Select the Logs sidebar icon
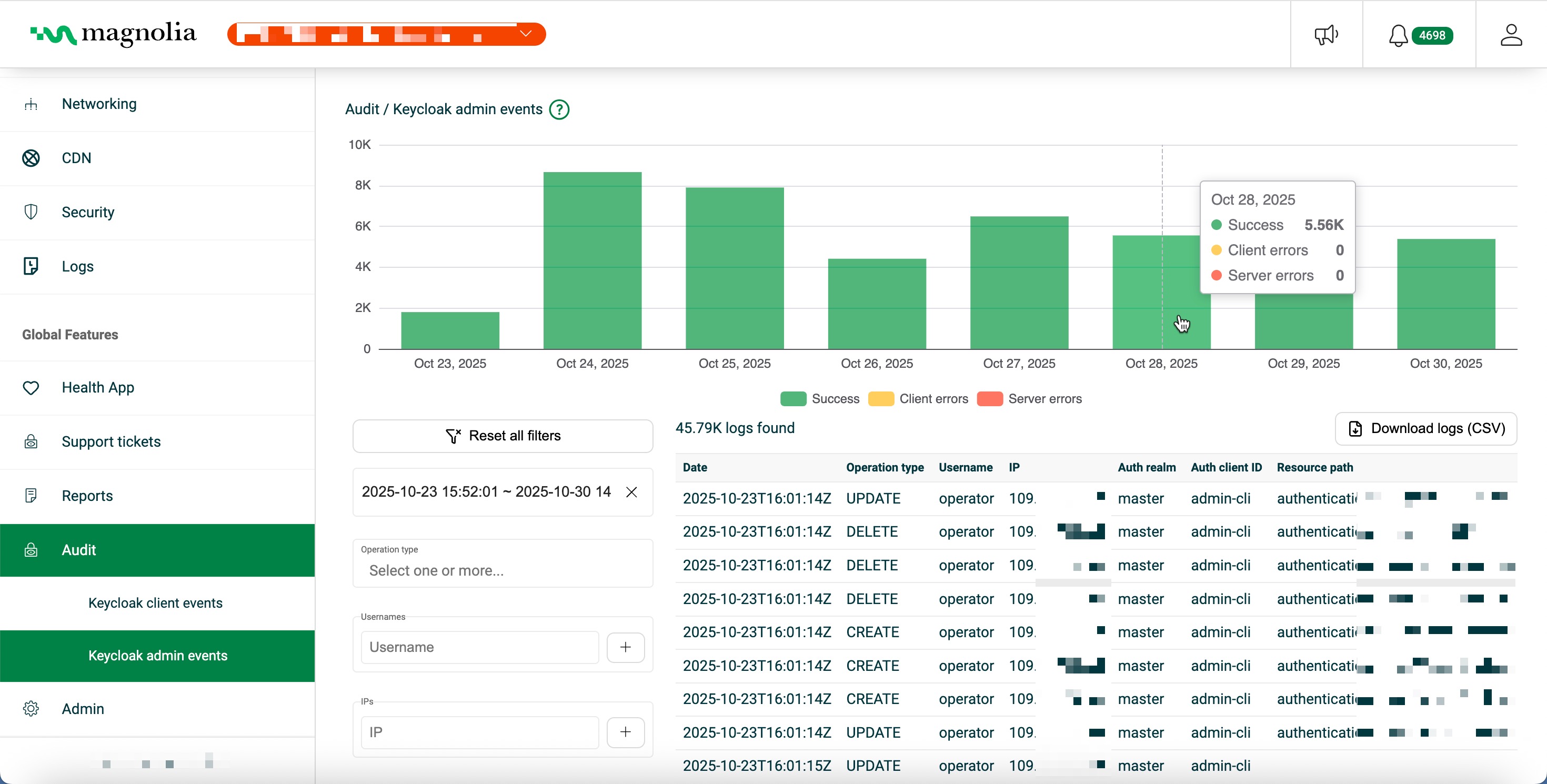1547x784 pixels. 31,266
